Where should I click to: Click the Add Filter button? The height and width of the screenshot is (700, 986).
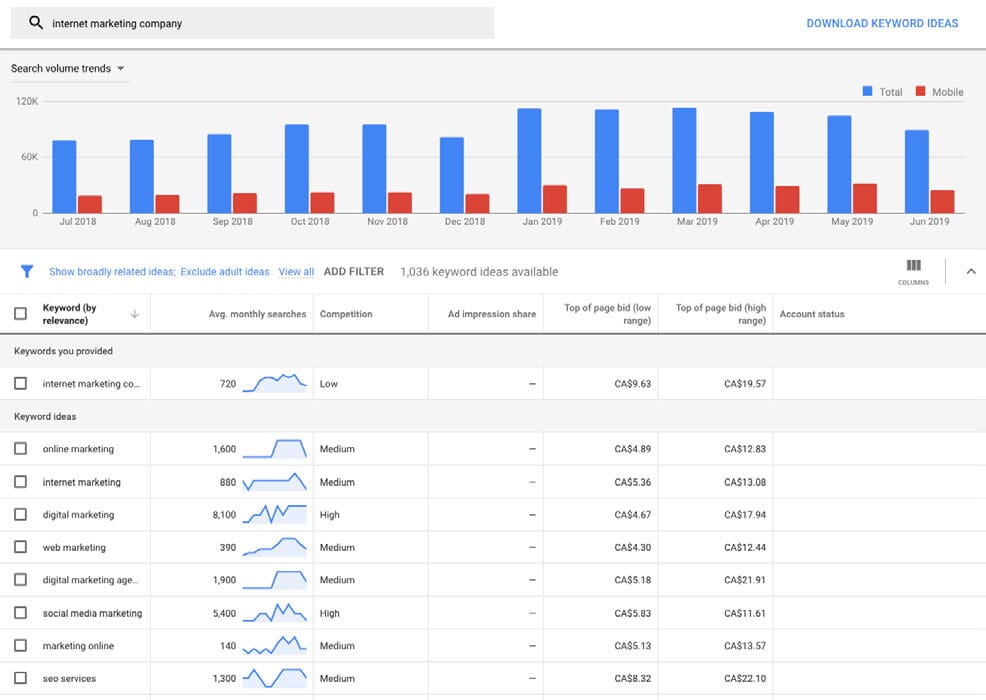point(353,272)
